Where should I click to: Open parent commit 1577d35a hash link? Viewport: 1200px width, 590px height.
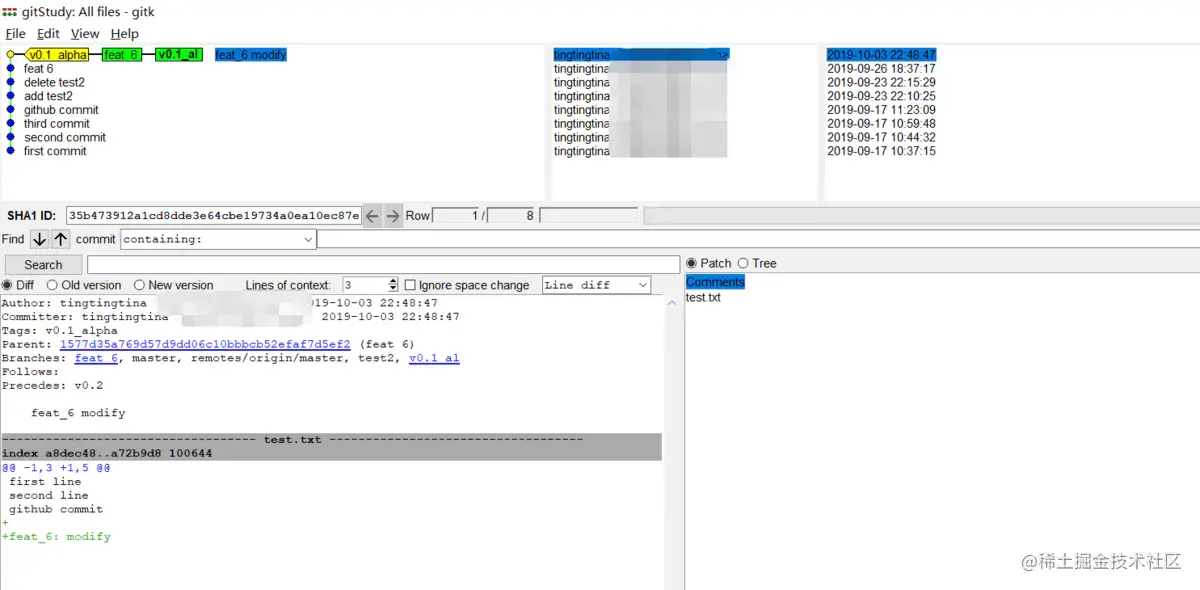click(205, 344)
